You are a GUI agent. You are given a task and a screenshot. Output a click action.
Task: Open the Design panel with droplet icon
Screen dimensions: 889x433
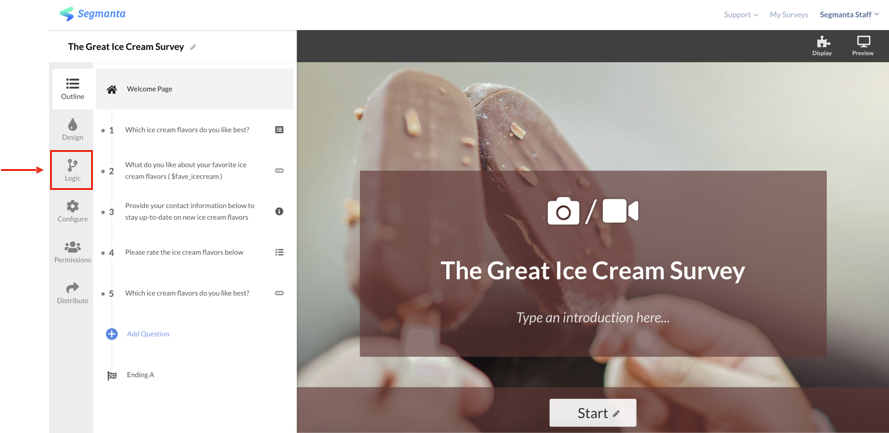click(x=72, y=130)
